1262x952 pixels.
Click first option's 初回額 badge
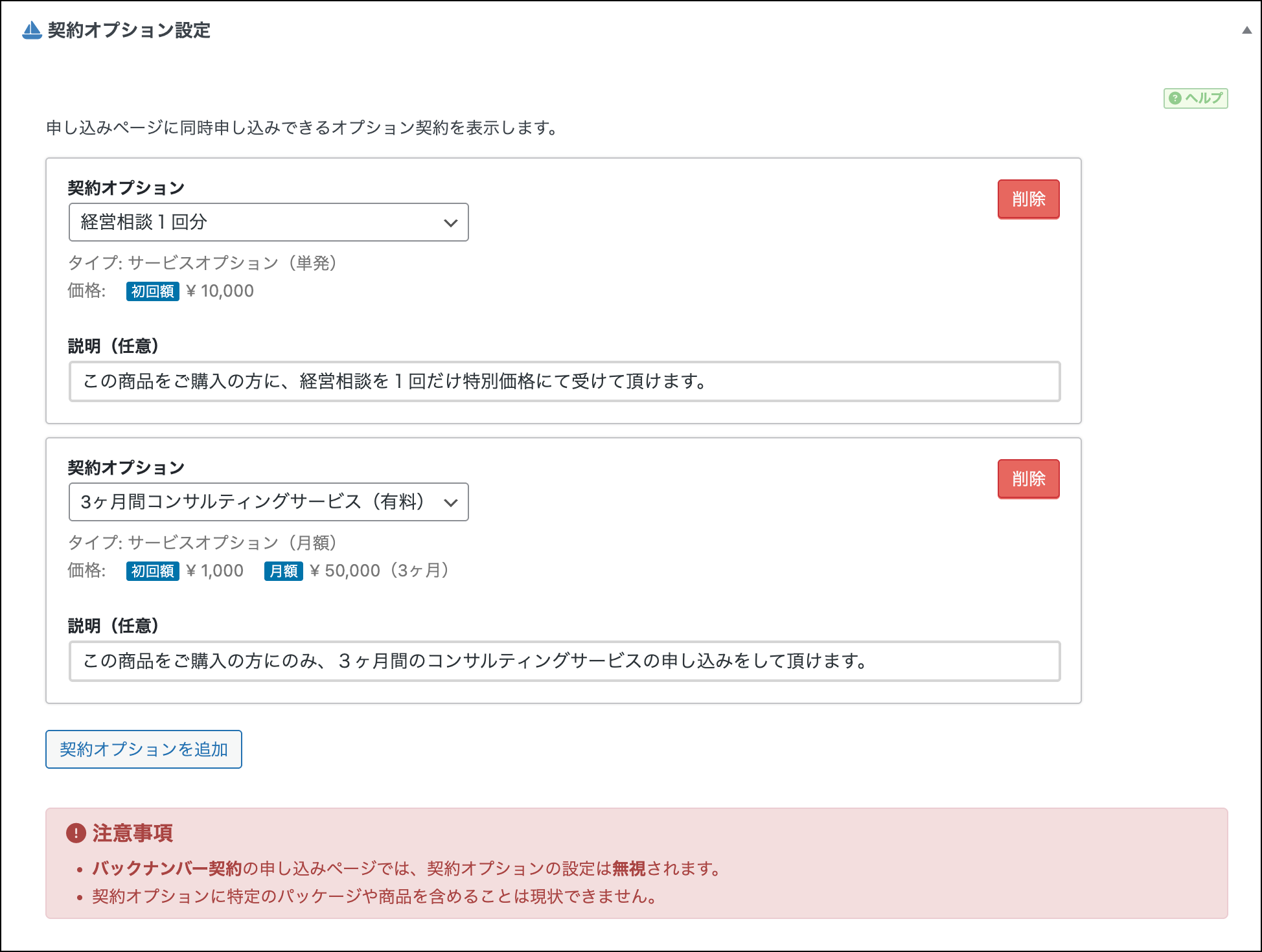(152, 291)
